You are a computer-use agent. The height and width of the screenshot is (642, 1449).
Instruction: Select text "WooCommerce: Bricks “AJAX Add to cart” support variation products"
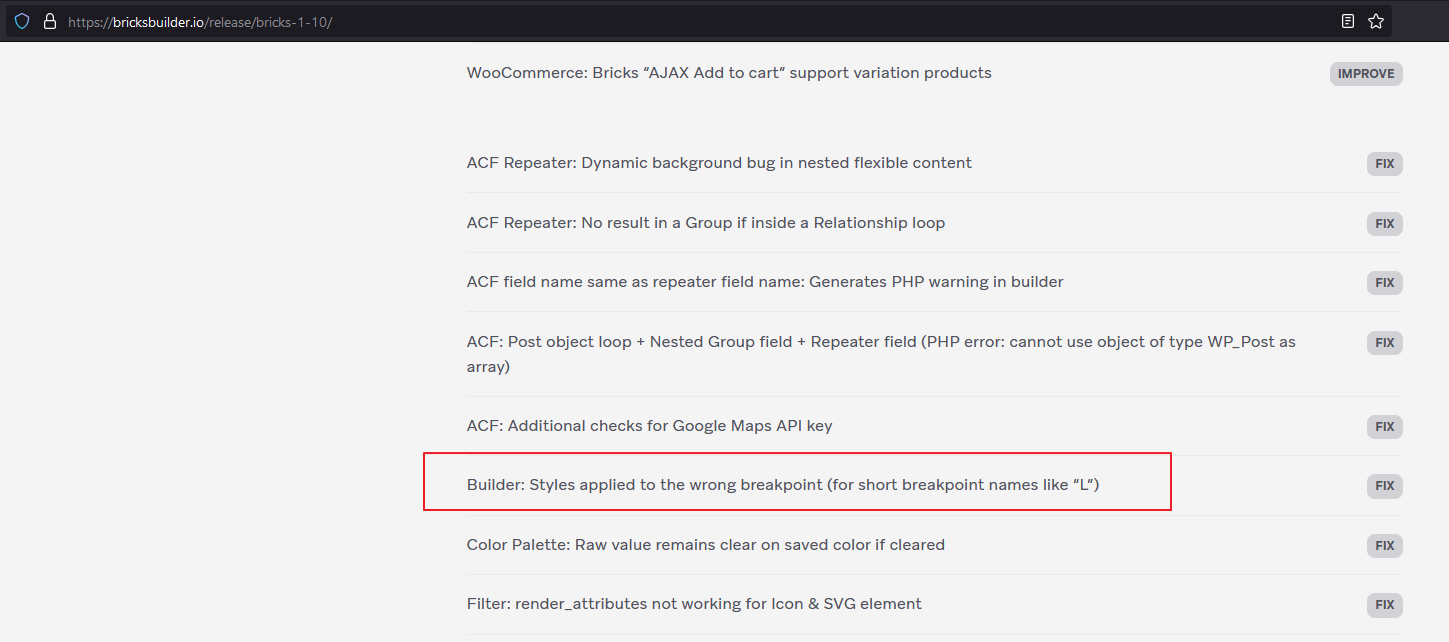[x=729, y=73]
